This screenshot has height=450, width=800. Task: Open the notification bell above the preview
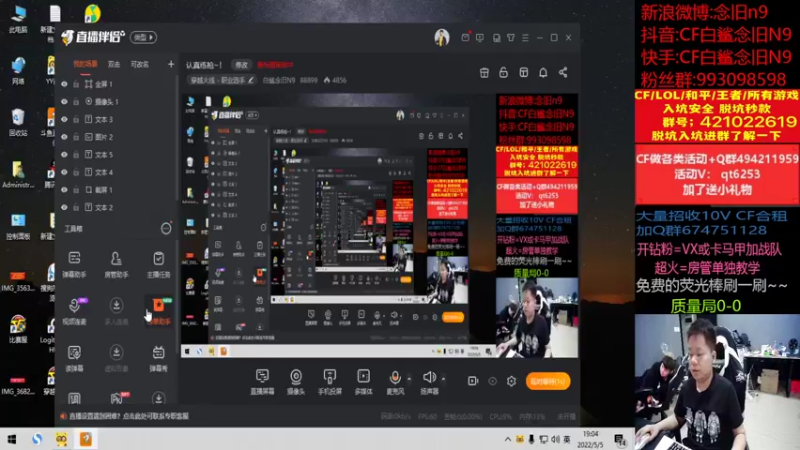click(x=543, y=72)
